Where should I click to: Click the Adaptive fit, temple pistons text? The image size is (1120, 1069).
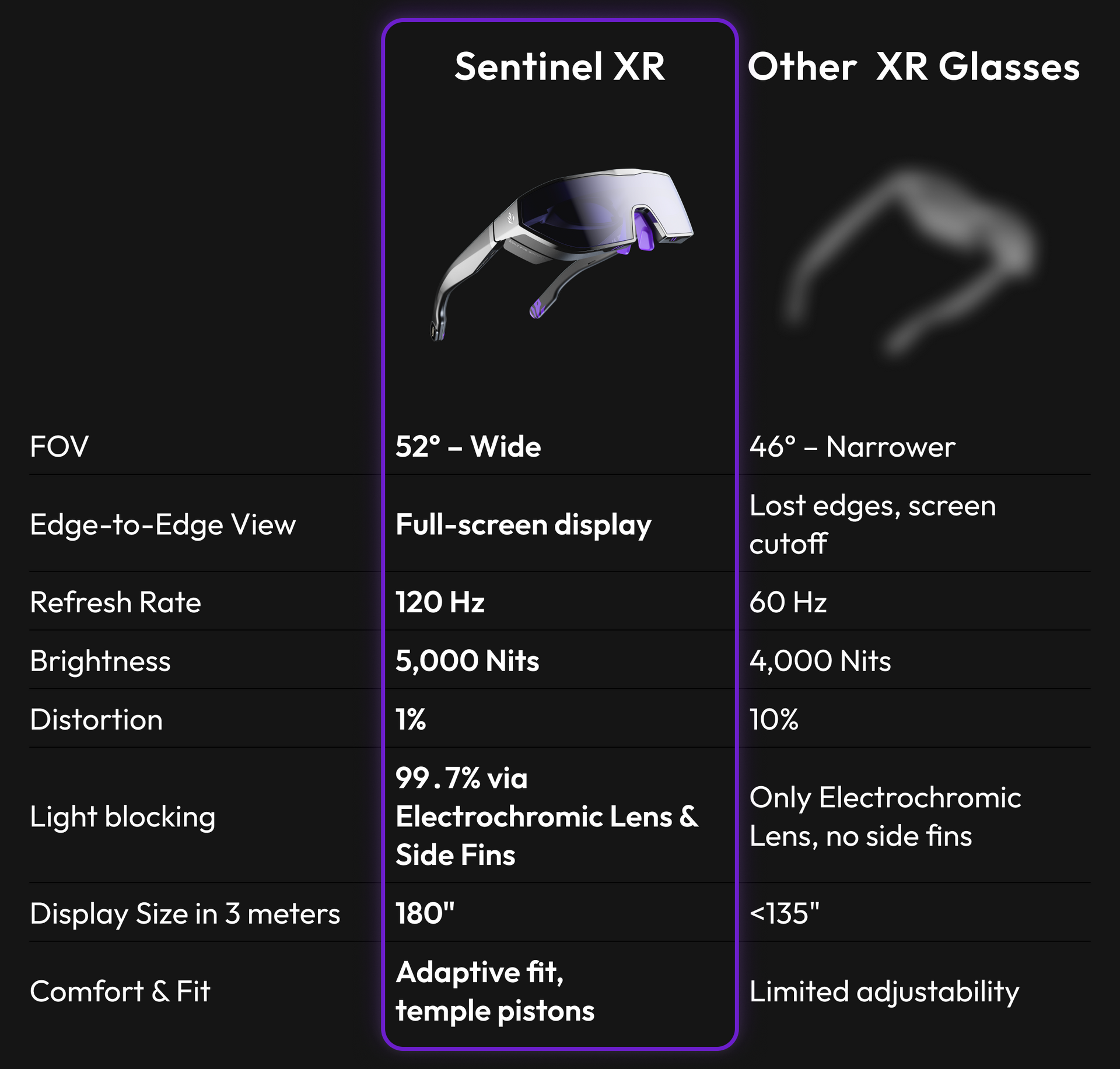click(x=495, y=991)
